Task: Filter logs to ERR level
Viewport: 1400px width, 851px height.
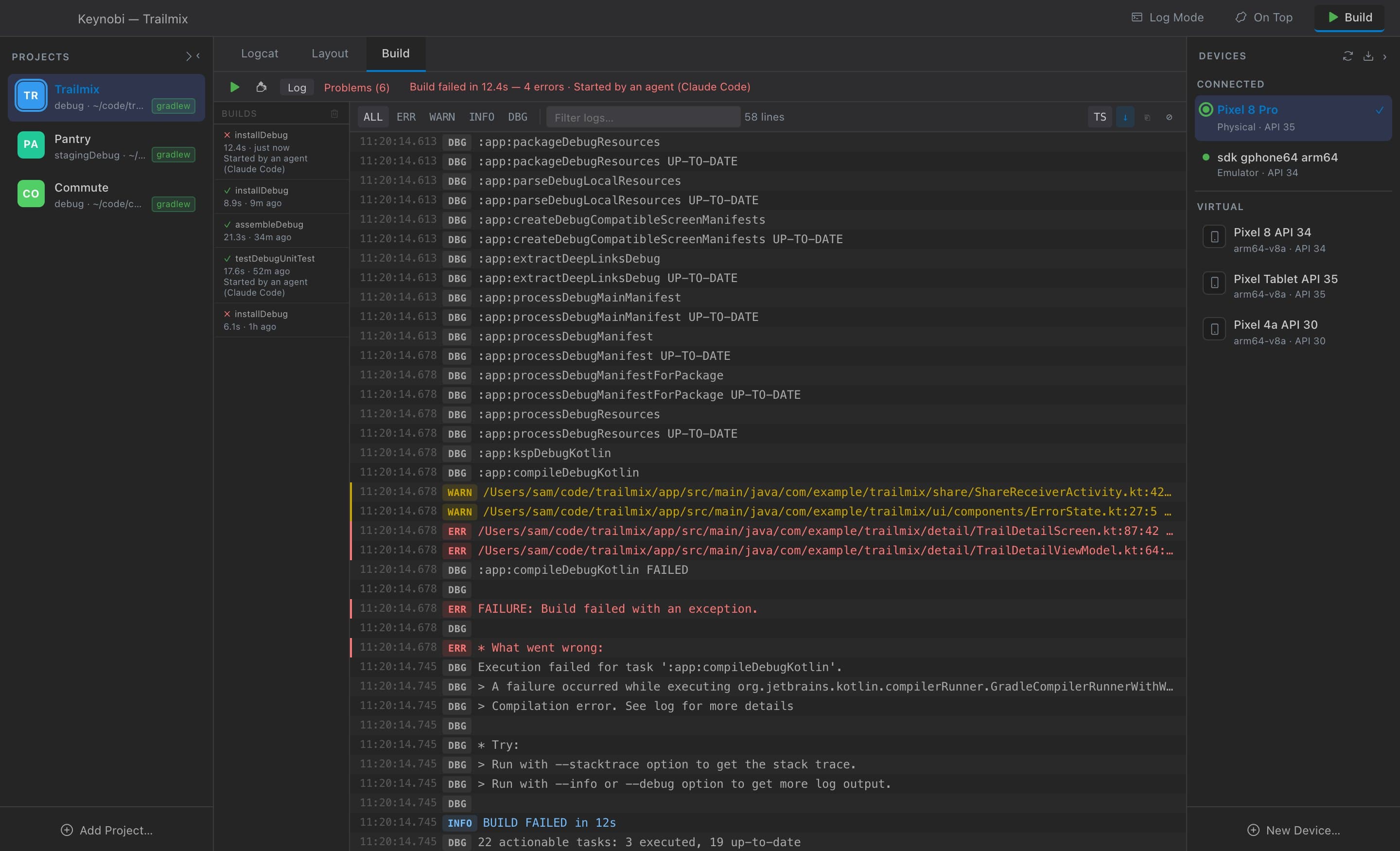Action: (x=406, y=117)
